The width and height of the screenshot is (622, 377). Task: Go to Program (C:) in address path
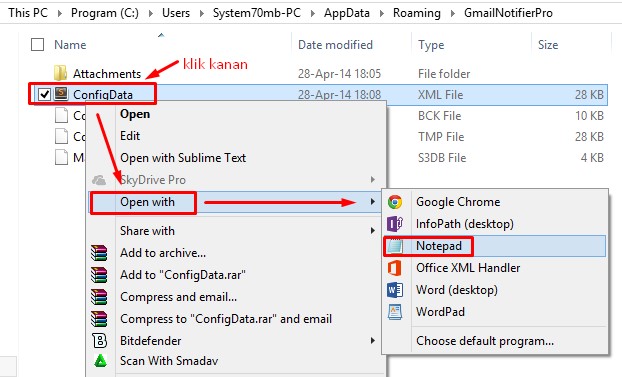point(105,13)
